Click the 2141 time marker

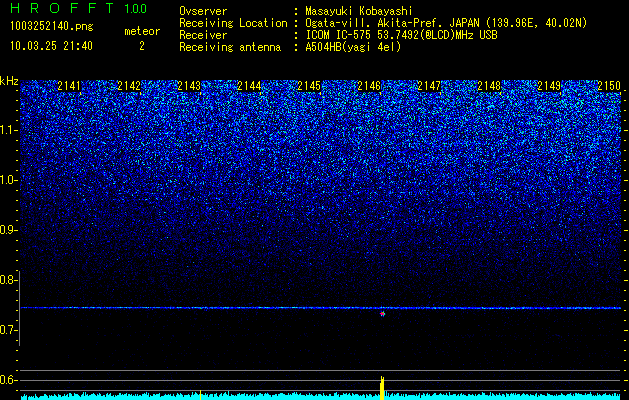(x=69, y=86)
